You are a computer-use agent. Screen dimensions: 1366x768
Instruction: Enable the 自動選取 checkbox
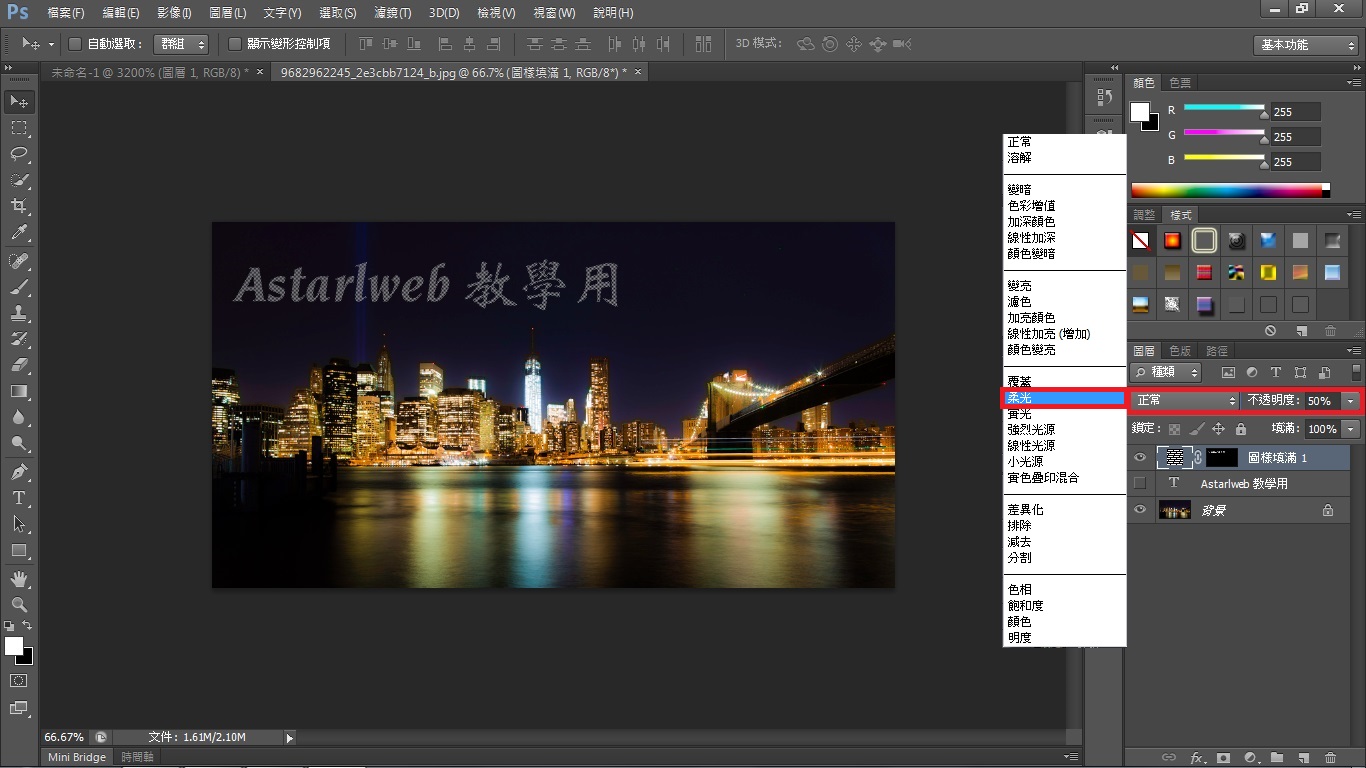coord(75,44)
